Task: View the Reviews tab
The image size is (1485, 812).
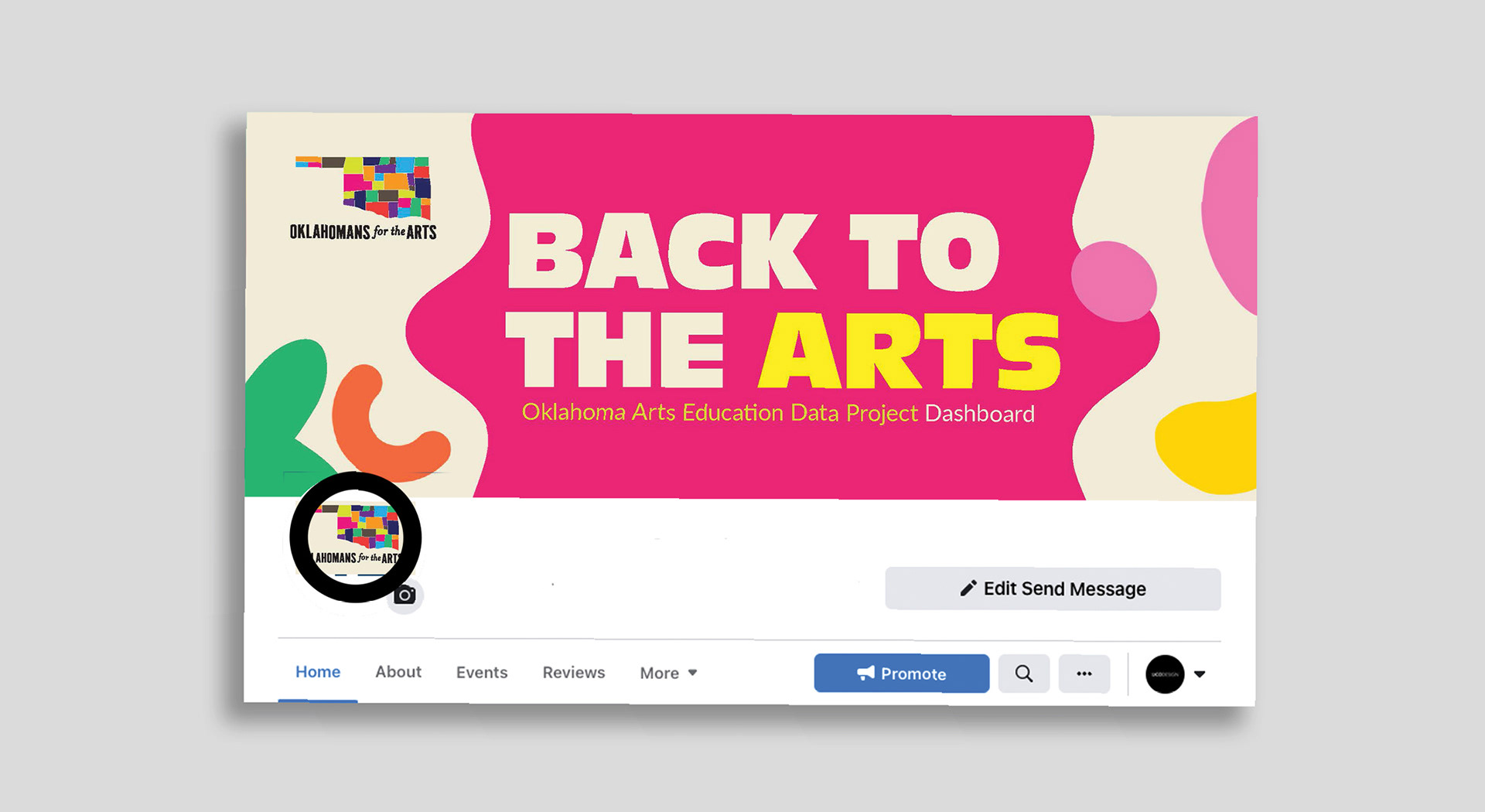Action: [x=574, y=673]
